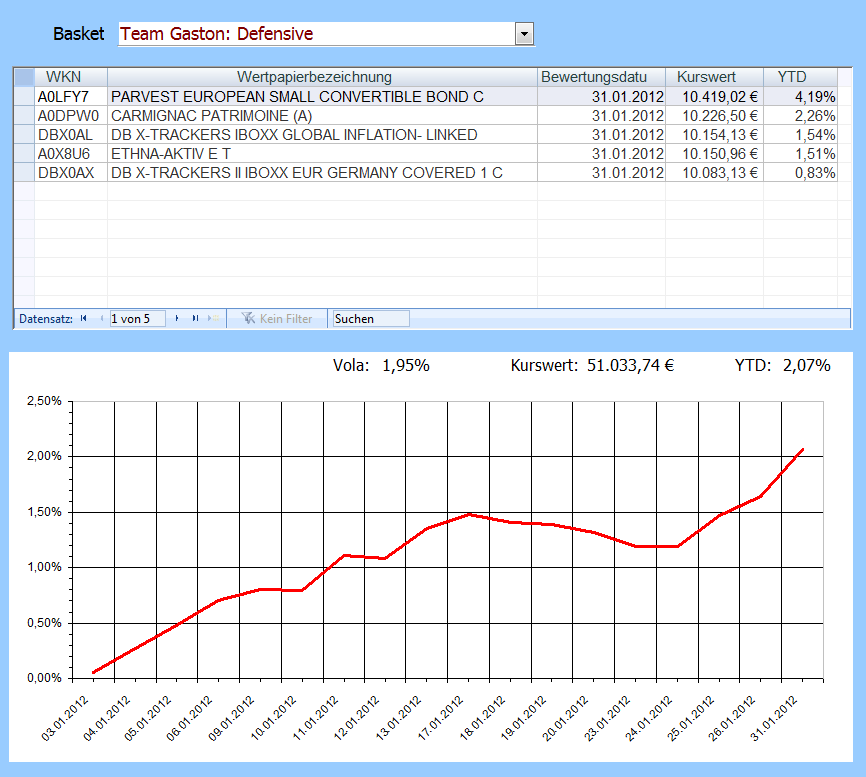Screen dimensions: 866x777
Task: Click the Kein Filter funnel icon
Action: (246, 319)
